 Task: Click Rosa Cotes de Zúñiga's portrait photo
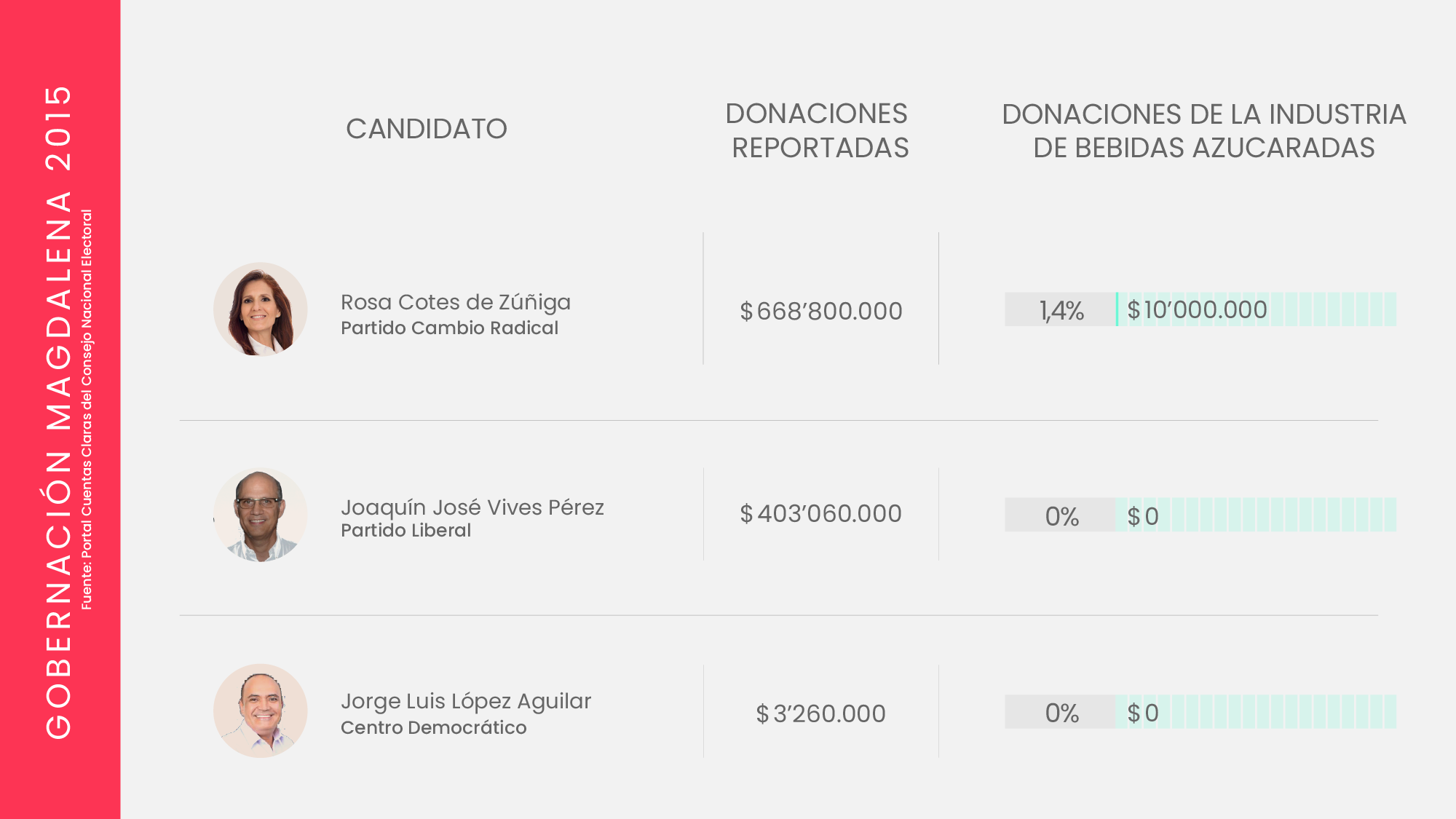(260, 309)
